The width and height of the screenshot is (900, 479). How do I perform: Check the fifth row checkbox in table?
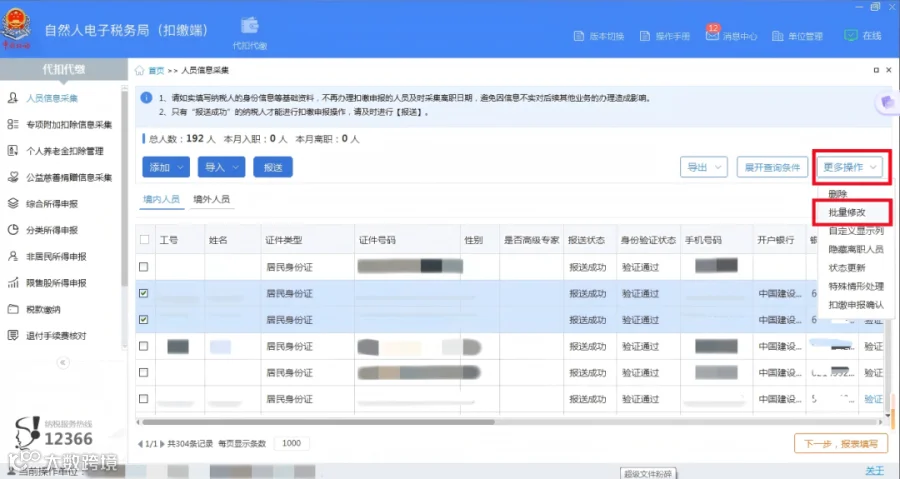tap(143, 372)
